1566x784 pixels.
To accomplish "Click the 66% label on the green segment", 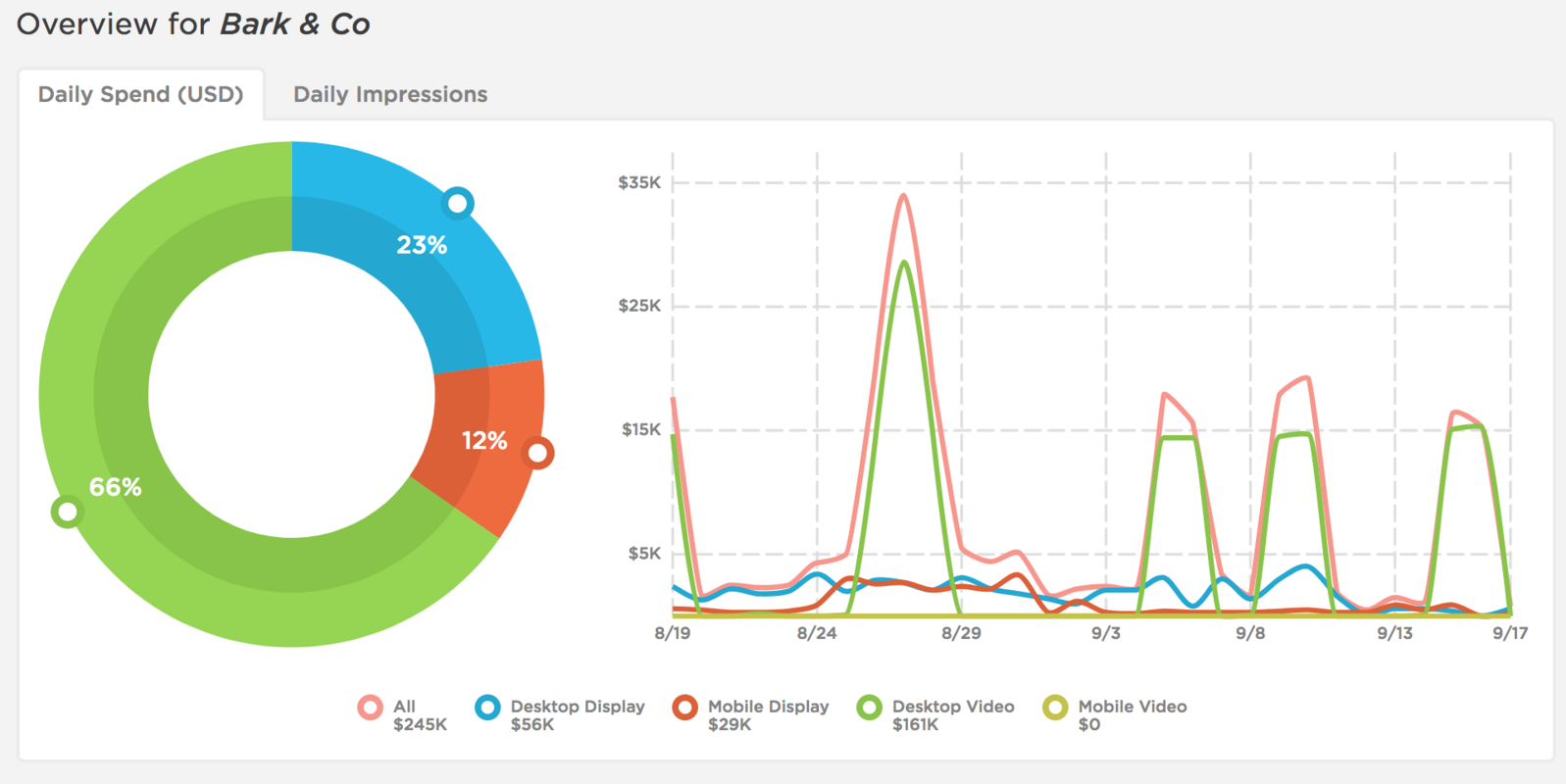I will pyautogui.click(x=116, y=487).
